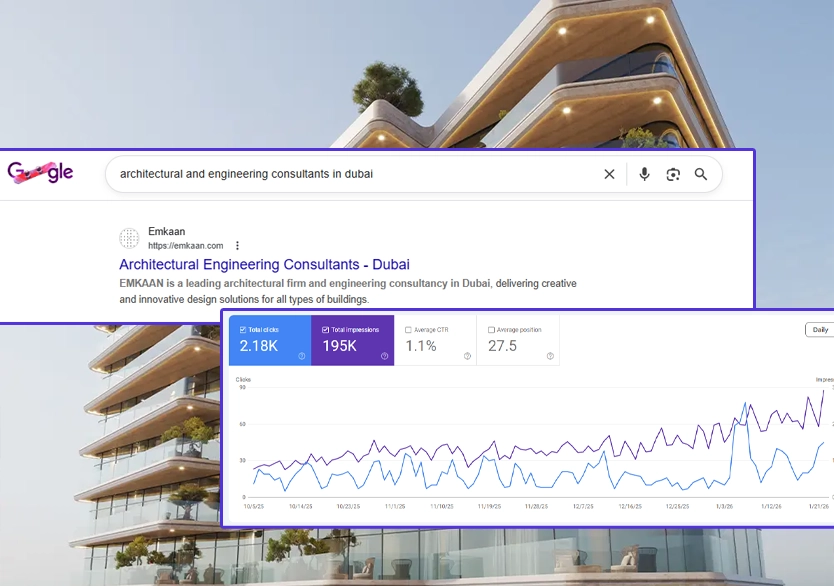
Task: Open Search by image camera icon
Action: 673,174
